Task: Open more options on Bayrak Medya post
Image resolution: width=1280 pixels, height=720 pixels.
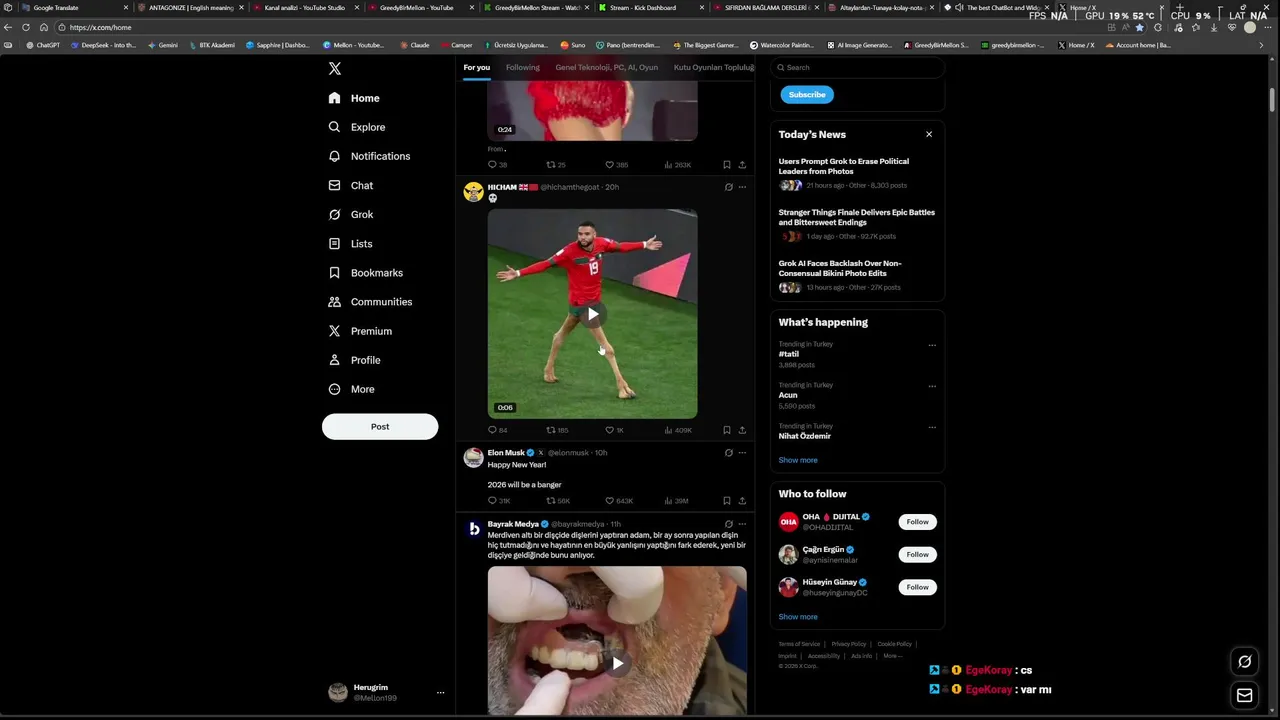Action: (x=742, y=524)
